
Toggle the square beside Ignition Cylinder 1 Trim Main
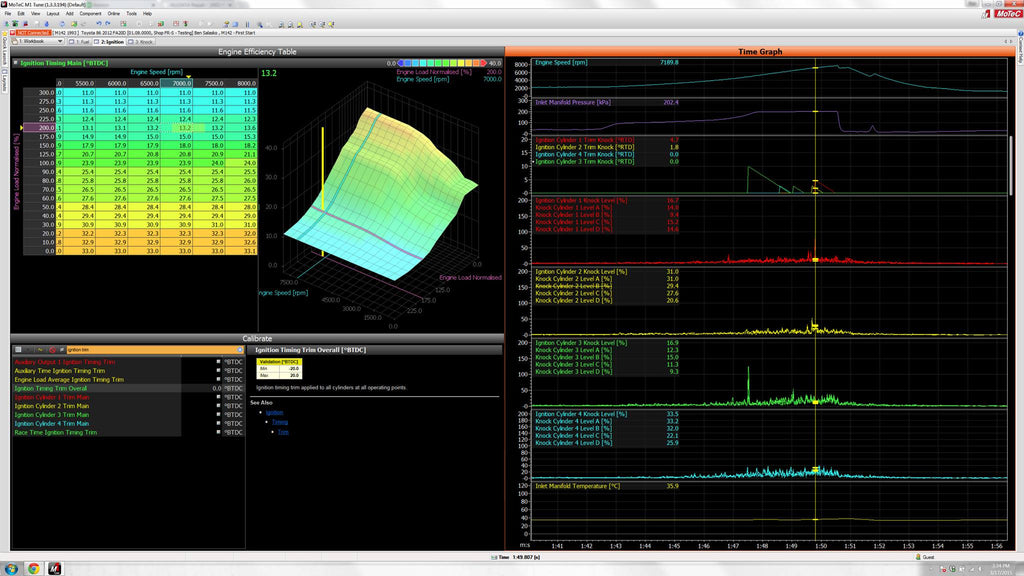[218, 397]
